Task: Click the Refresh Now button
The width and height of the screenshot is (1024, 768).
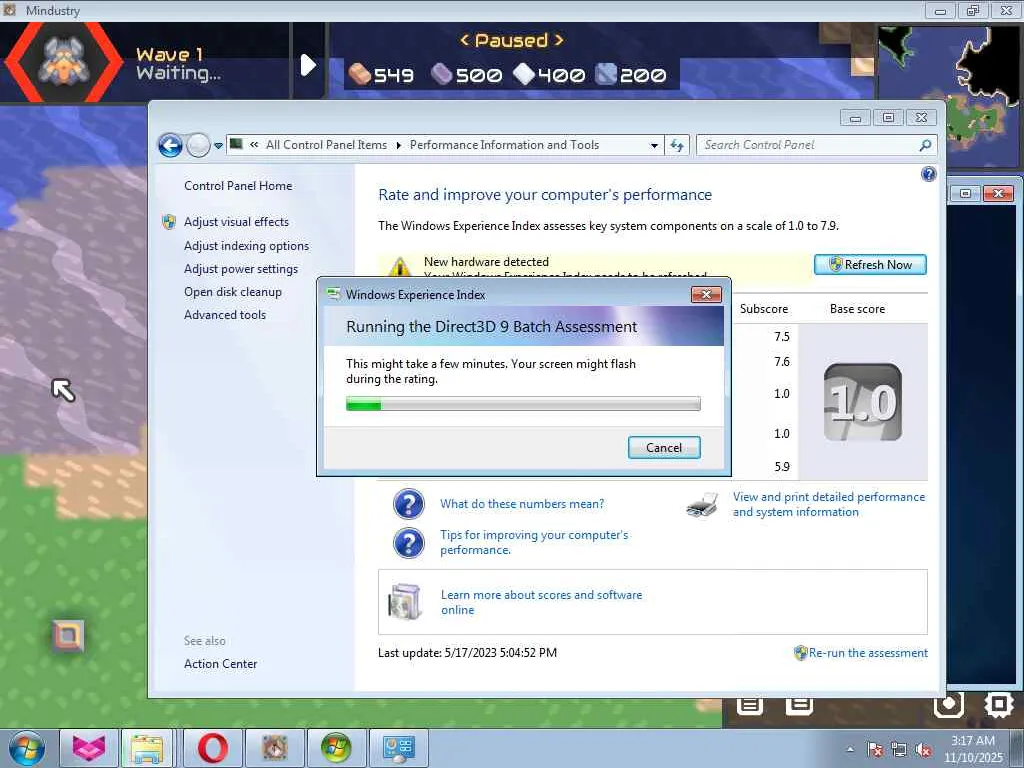Action: (870, 264)
